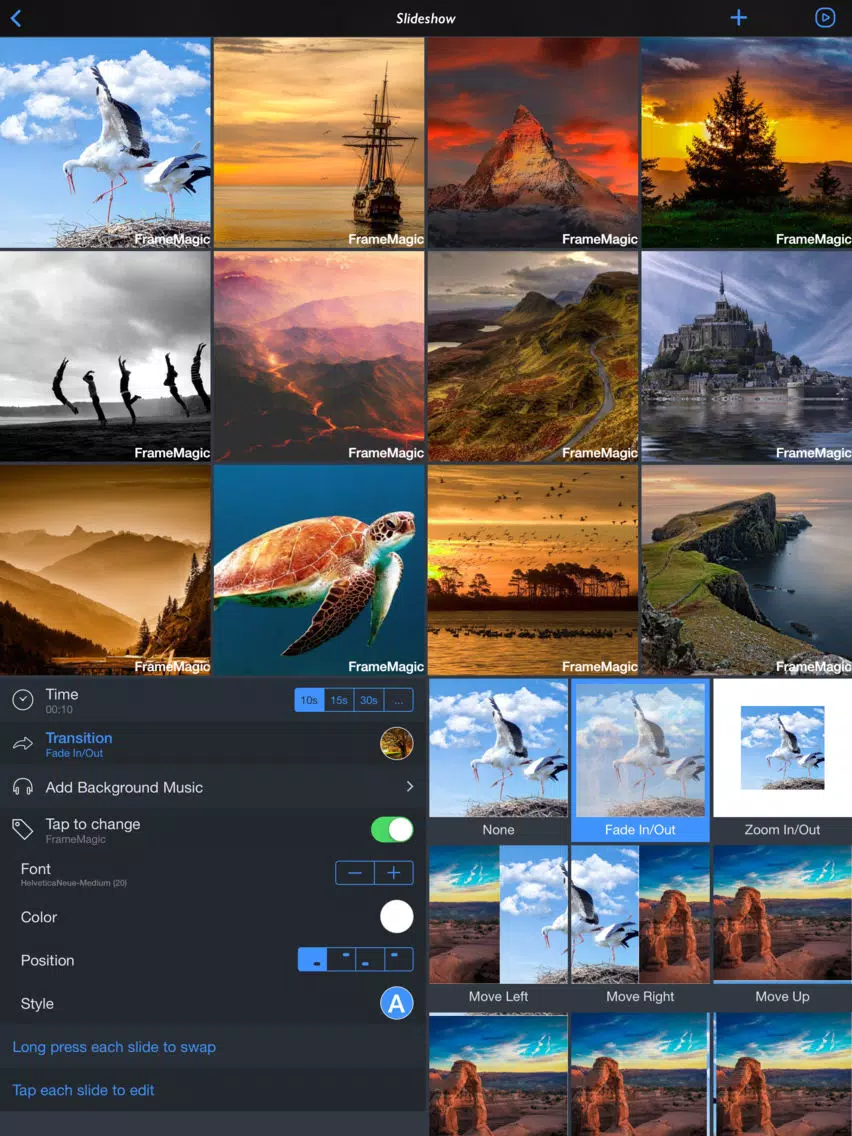The width and height of the screenshot is (852, 1136).
Task: Tap the pink misty mountains slide
Action: pyautogui.click(x=319, y=356)
